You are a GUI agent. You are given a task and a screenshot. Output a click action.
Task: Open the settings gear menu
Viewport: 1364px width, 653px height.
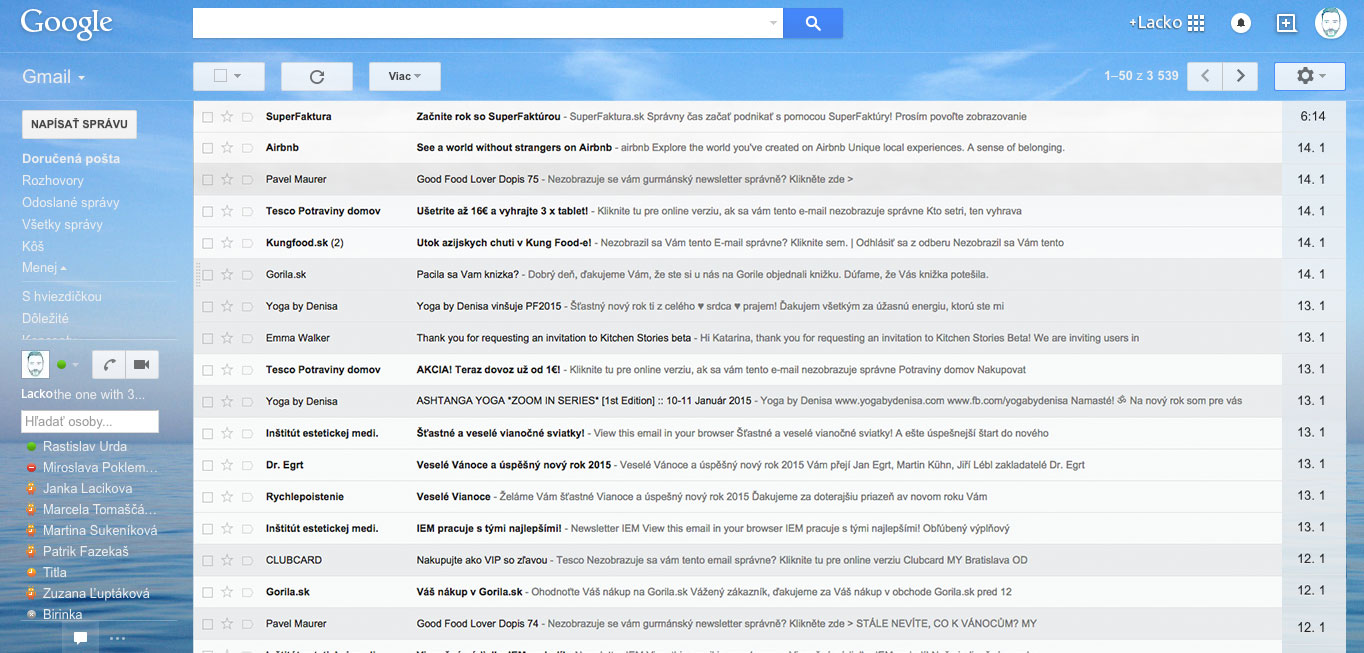pos(1310,76)
